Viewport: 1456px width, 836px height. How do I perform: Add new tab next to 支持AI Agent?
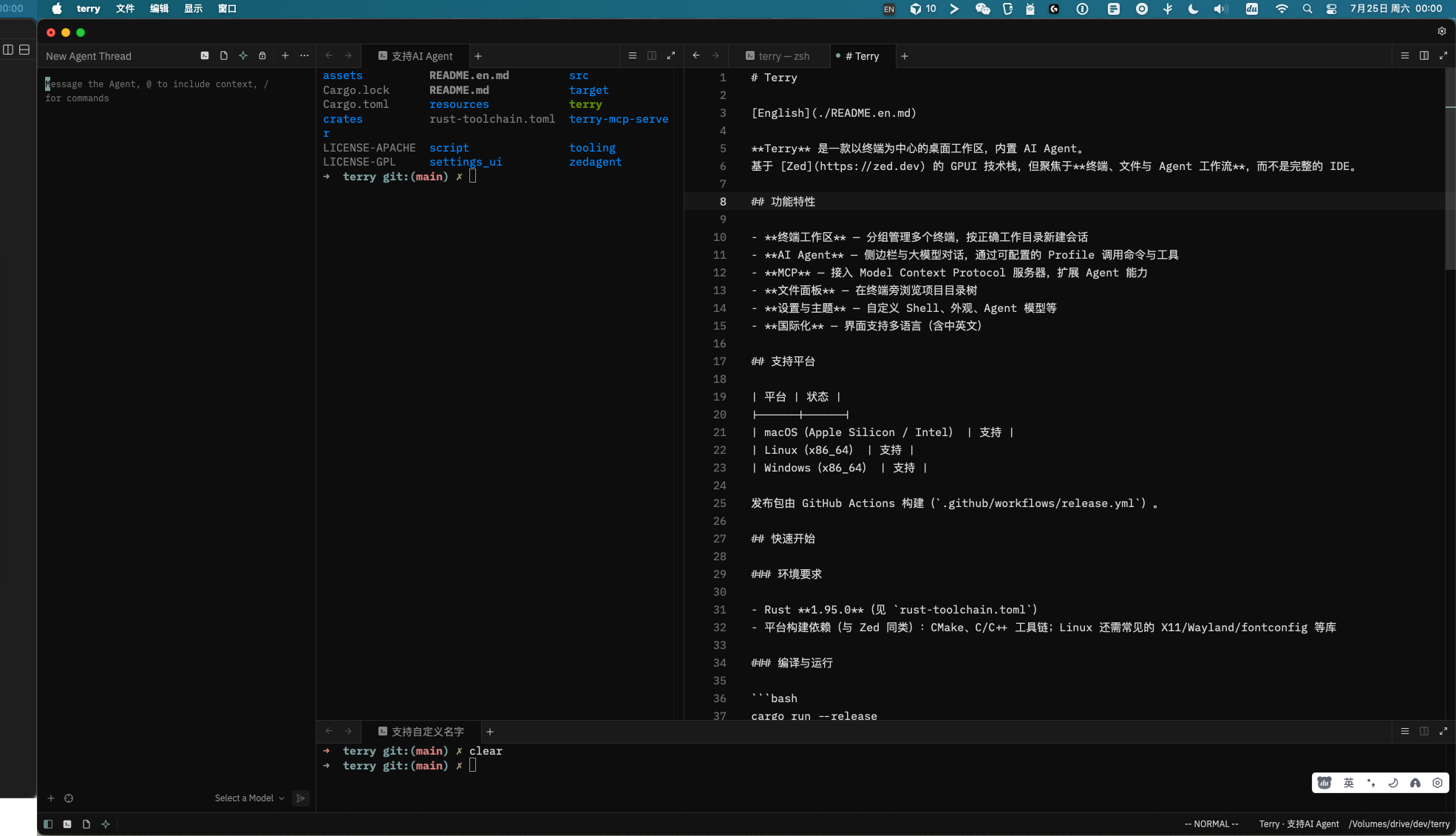coord(478,56)
